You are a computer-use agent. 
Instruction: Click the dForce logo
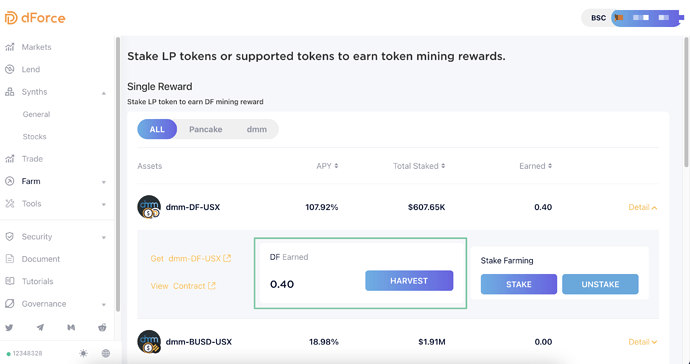[35, 18]
